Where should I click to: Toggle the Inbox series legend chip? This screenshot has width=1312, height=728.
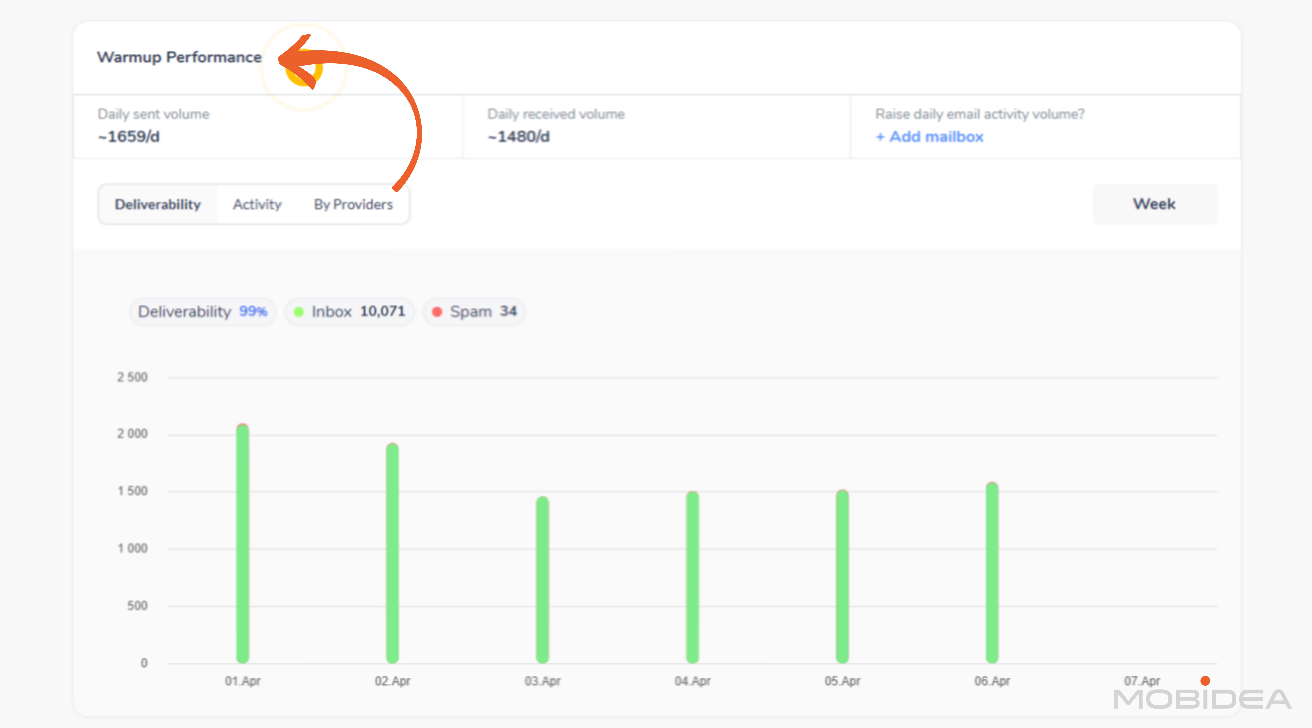pos(349,312)
